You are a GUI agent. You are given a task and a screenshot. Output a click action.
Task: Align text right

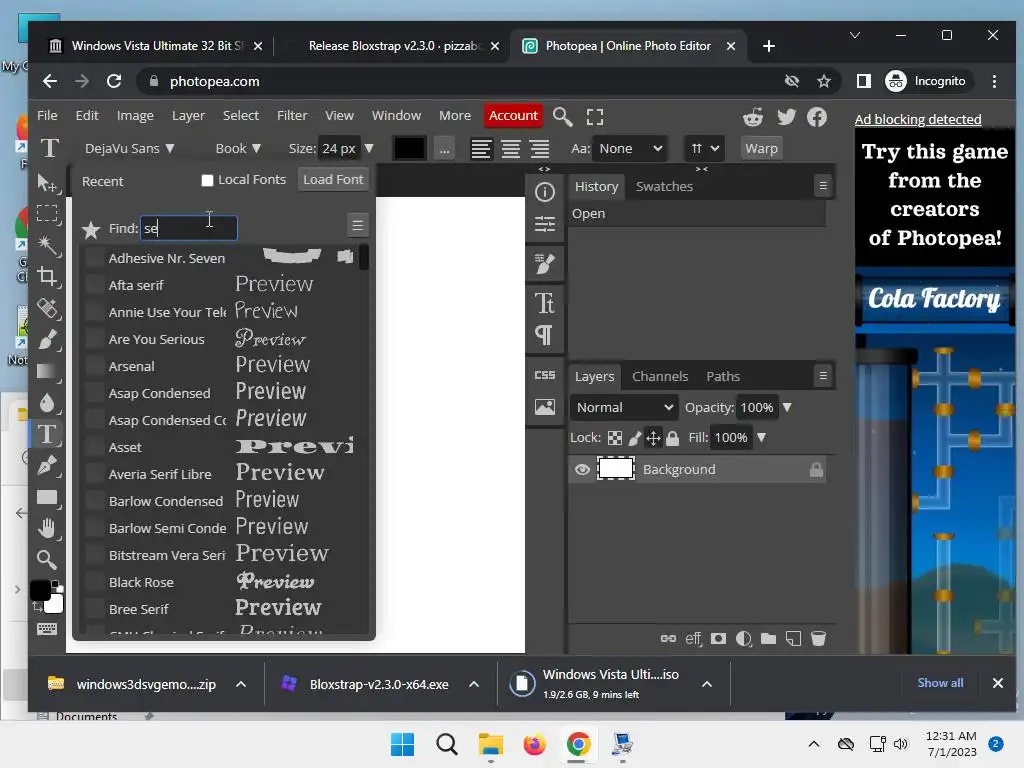[539, 149]
